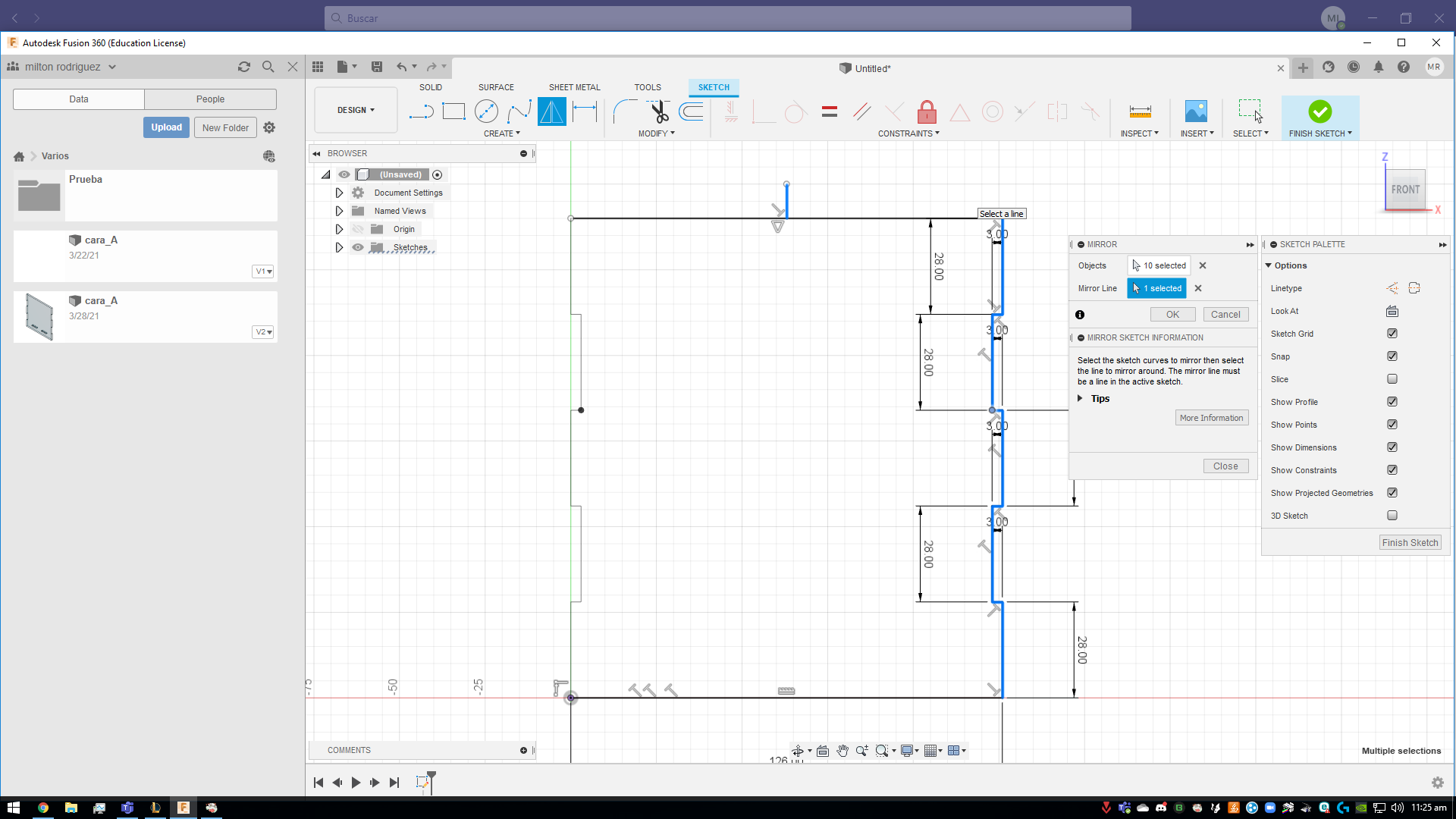Viewport: 1456px width, 819px height.
Task: Click the SKETCH tab
Action: [x=714, y=87]
